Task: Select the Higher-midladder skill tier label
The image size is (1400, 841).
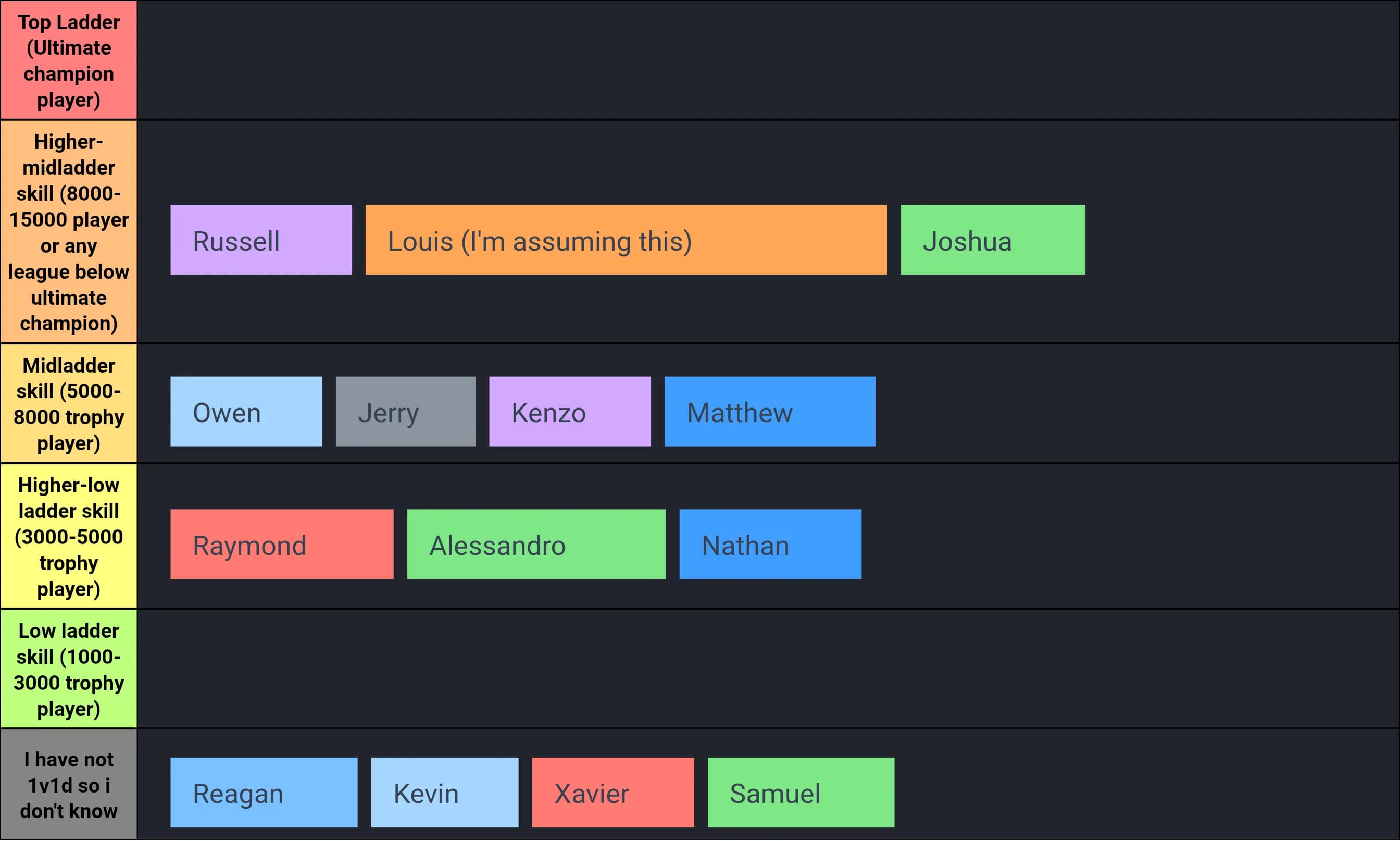Action: pyautogui.click(x=69, y=232)
